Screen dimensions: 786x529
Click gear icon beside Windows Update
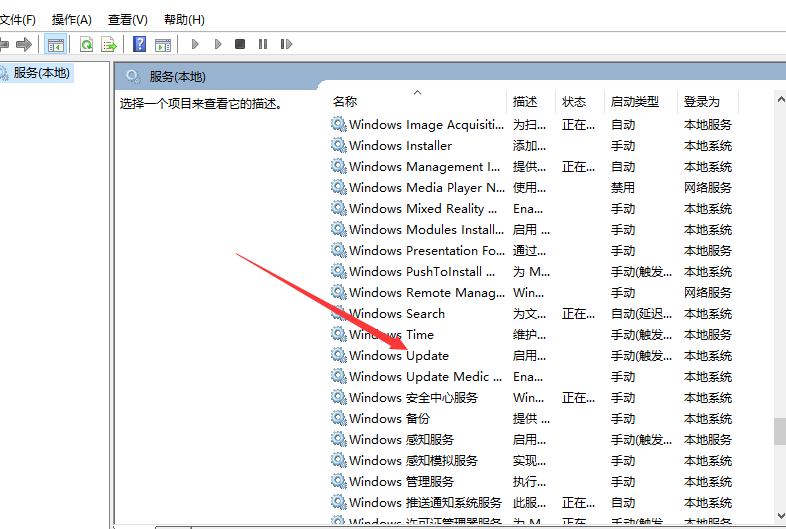coord(339,355)
